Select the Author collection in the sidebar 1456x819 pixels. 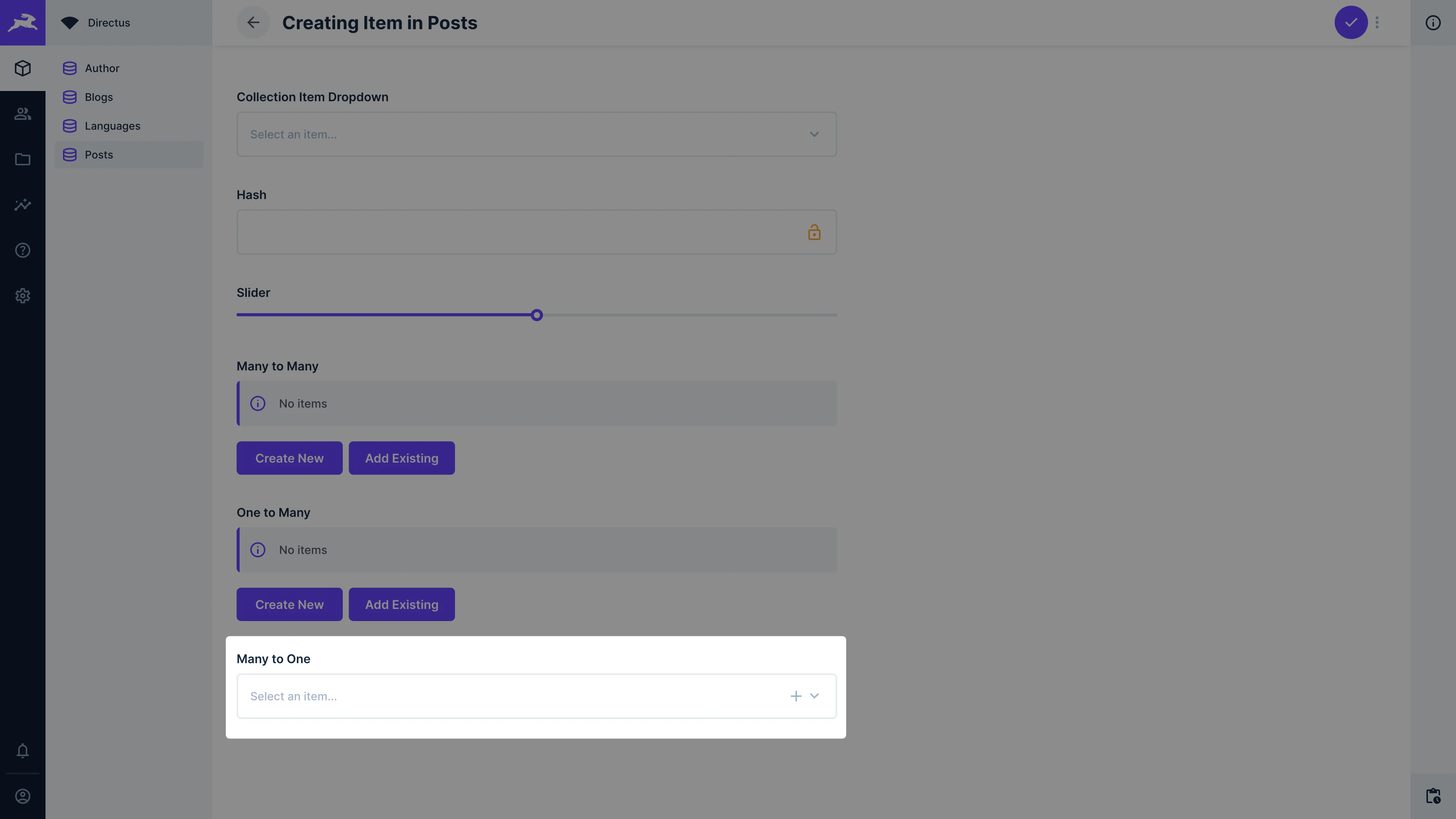[102, 68]
